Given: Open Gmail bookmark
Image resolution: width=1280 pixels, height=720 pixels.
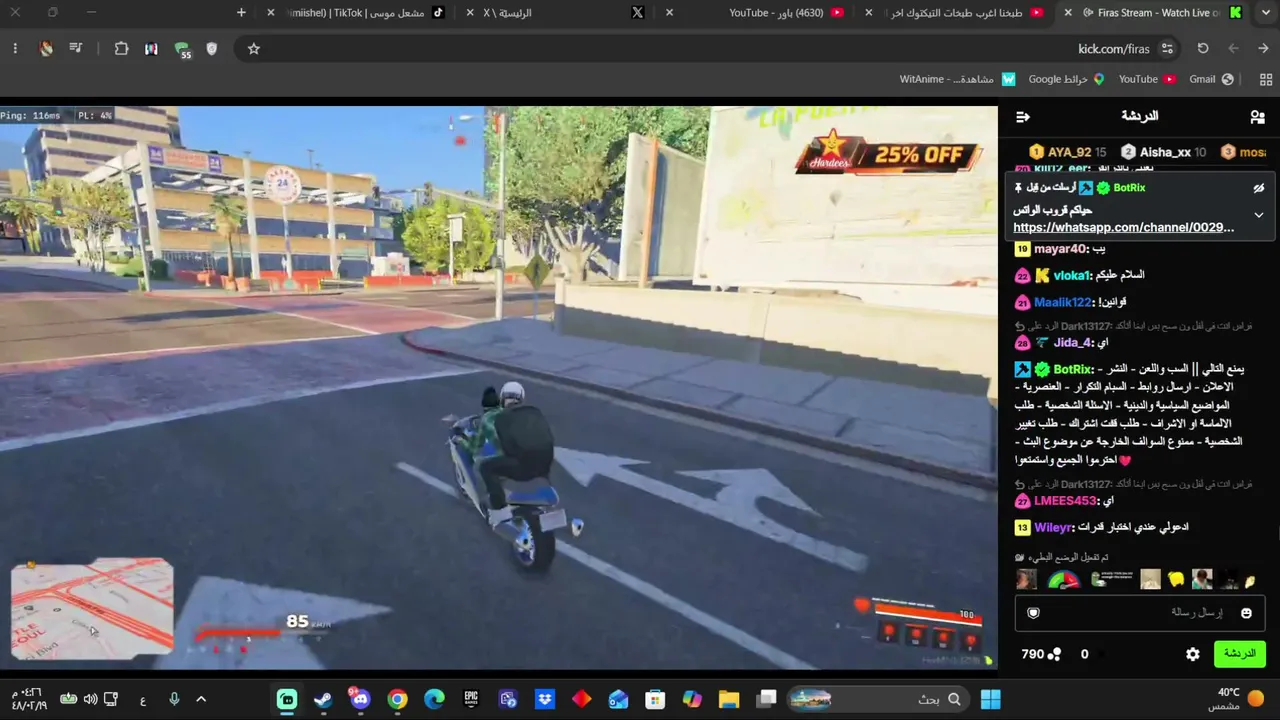Looking at the screenshot, I should (1211, 79).
